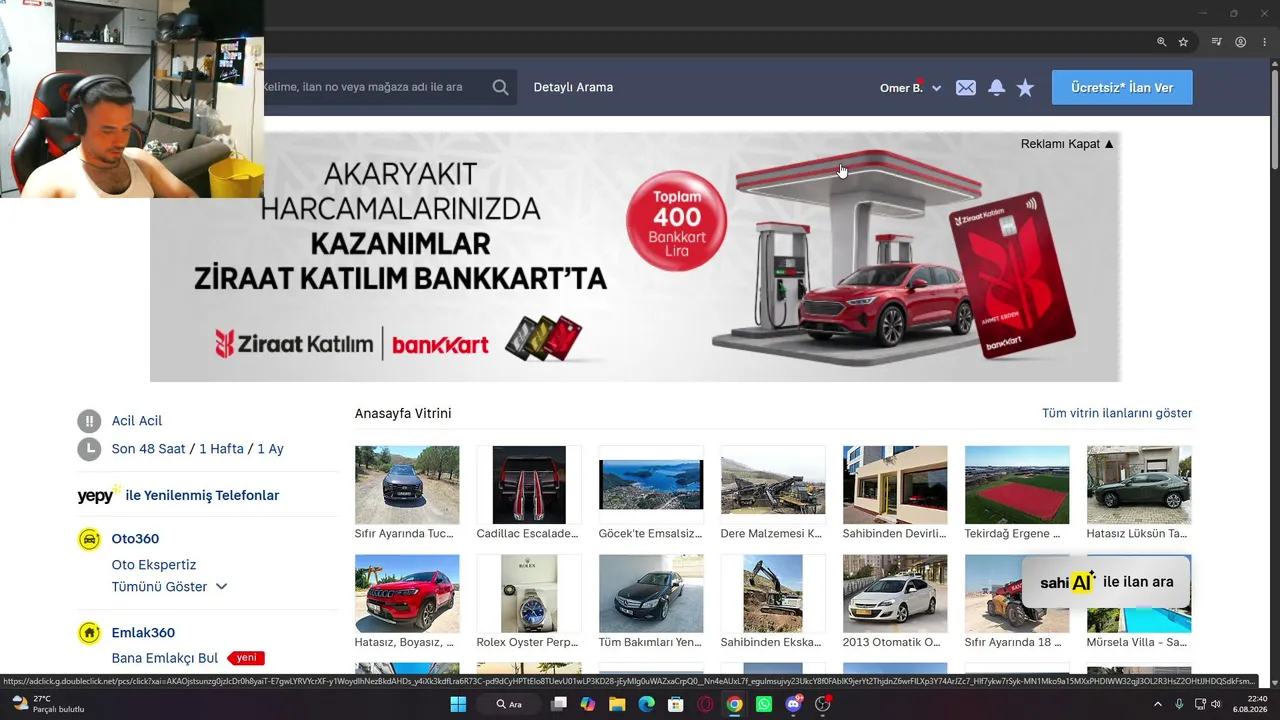Click the Emlak360 house icon
This screenshot has height=720, width=1280.
89,633
